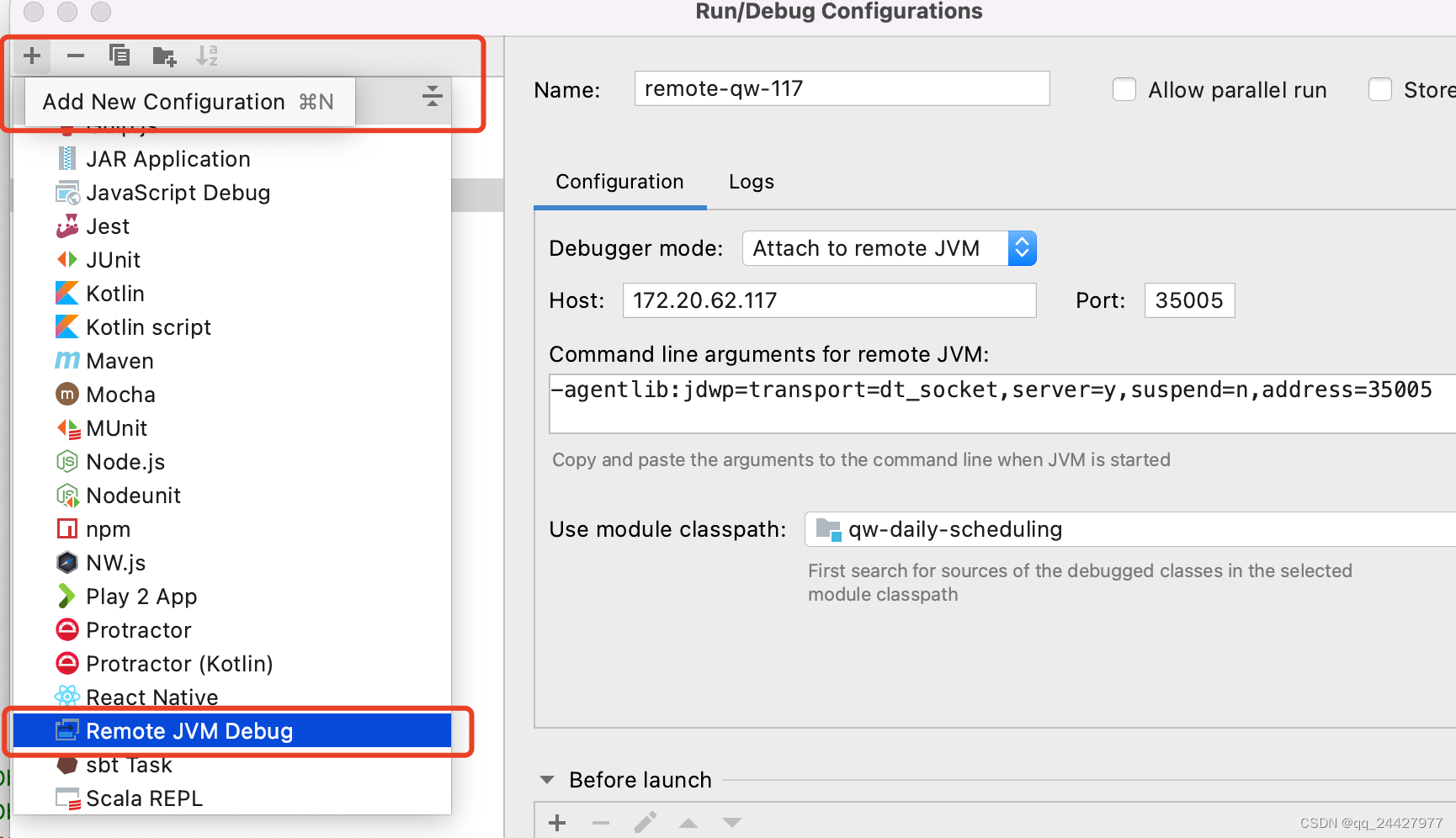This screenshot has width=1456, height=838.
Task: Pick Protractor (Kotlin) from the list
Action: pyautogui.click(x=232, y=664)
